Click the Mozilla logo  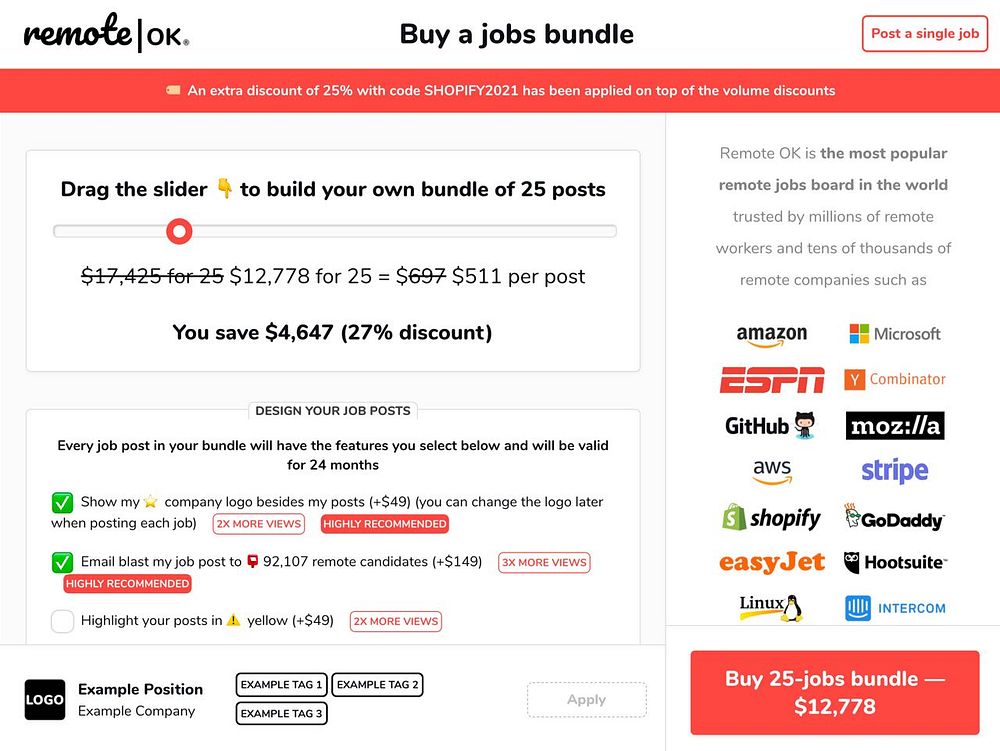[894, 426]
